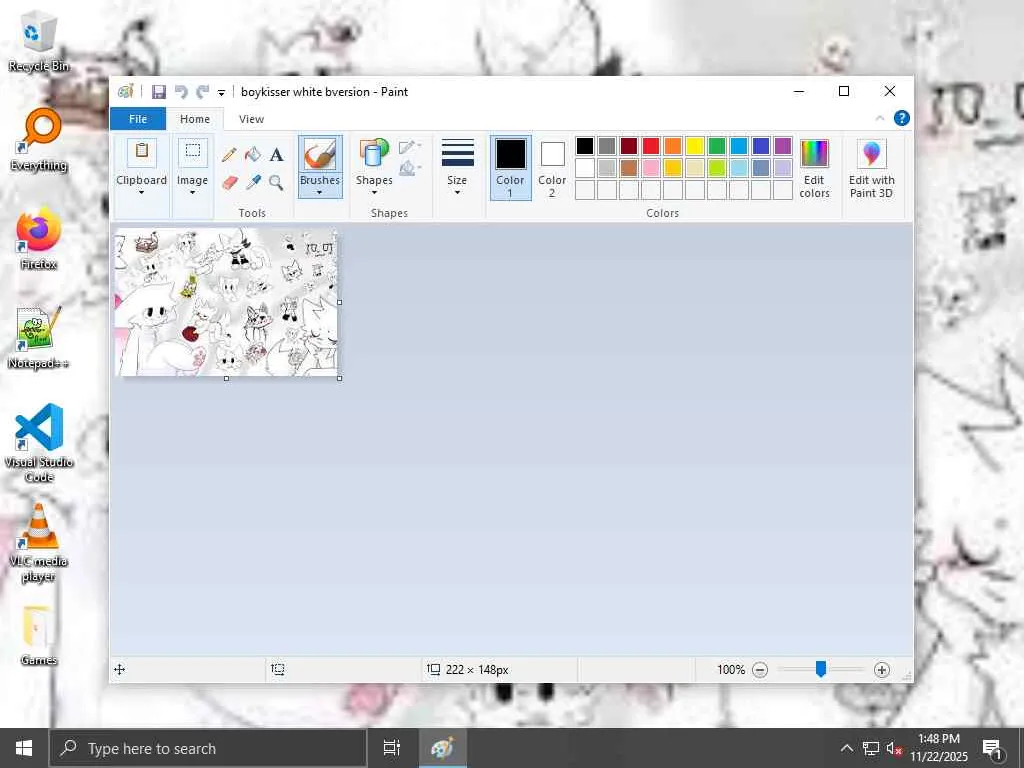Click the zoom in plus button
This screenshot has width=1024, height=768.
pos(882,670)
